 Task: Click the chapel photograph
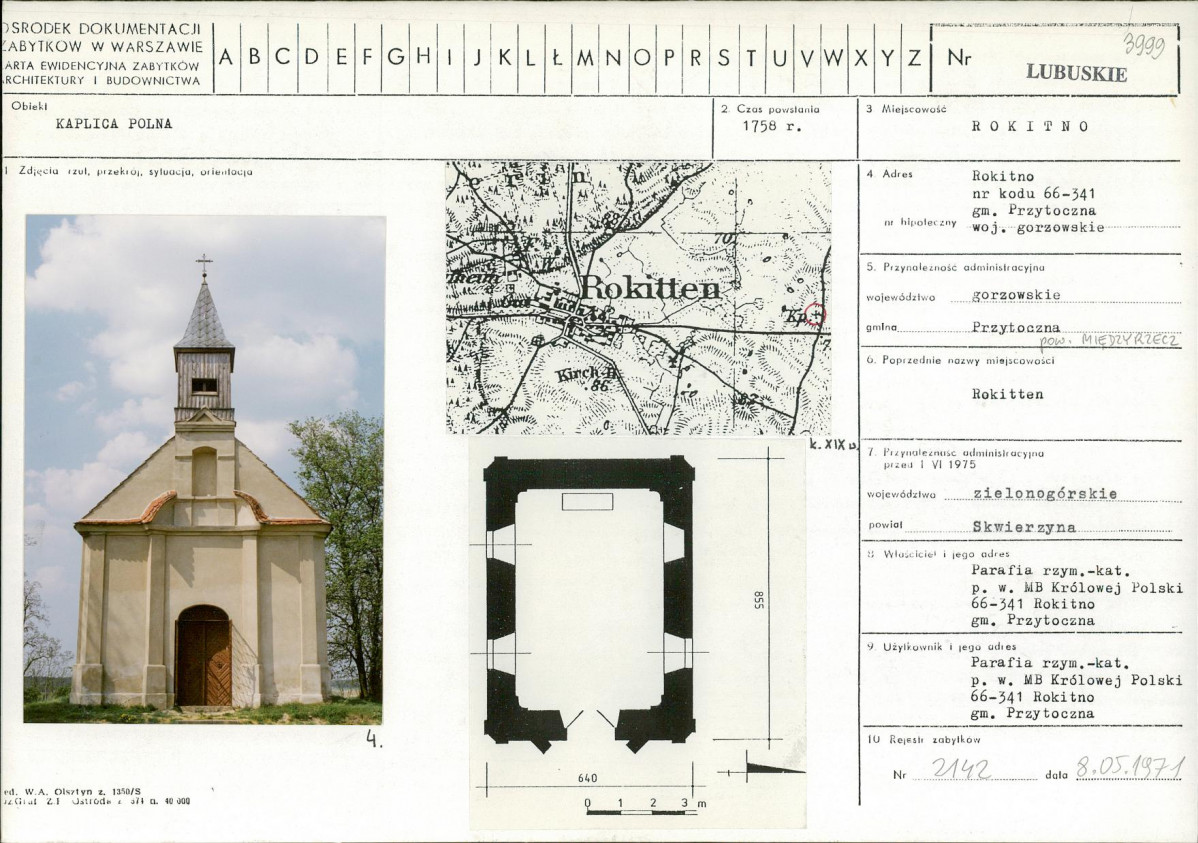click(204, 469)
